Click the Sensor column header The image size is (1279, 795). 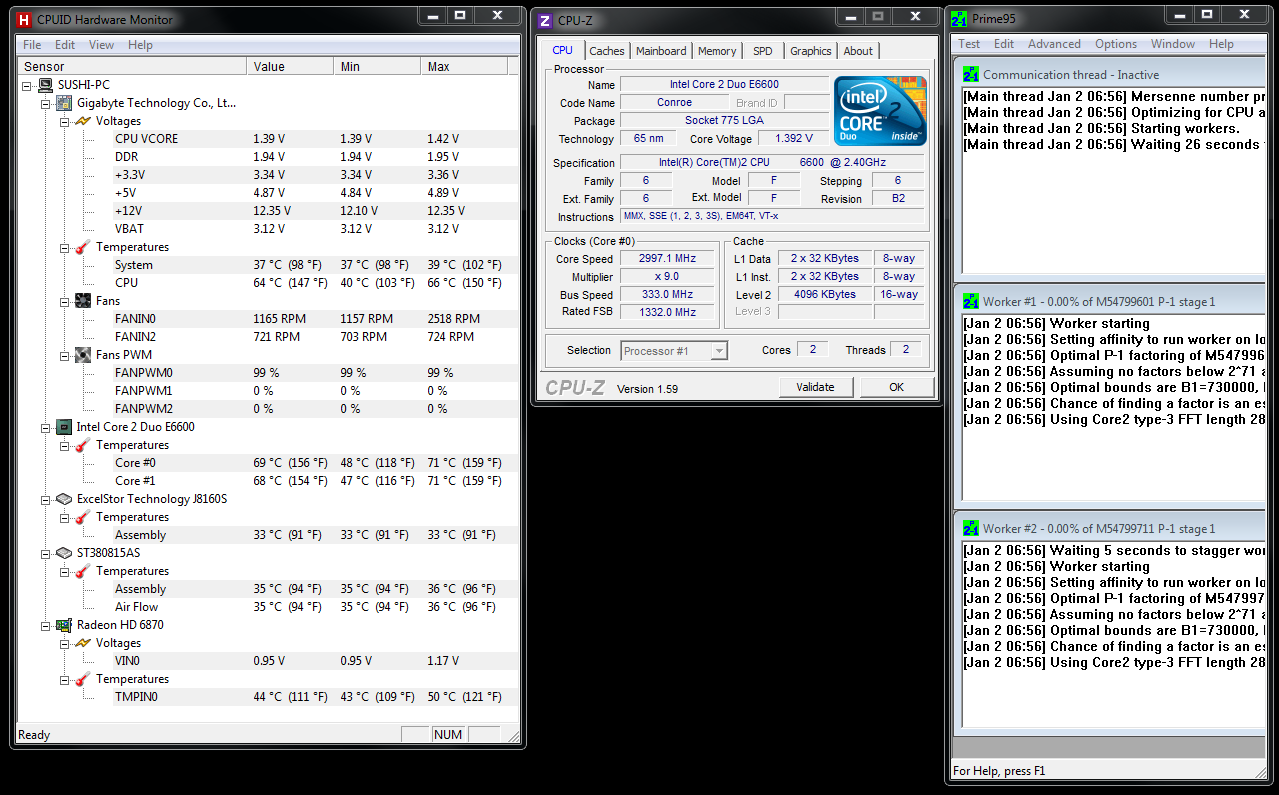pyautogui.click(x=132, y=67)
